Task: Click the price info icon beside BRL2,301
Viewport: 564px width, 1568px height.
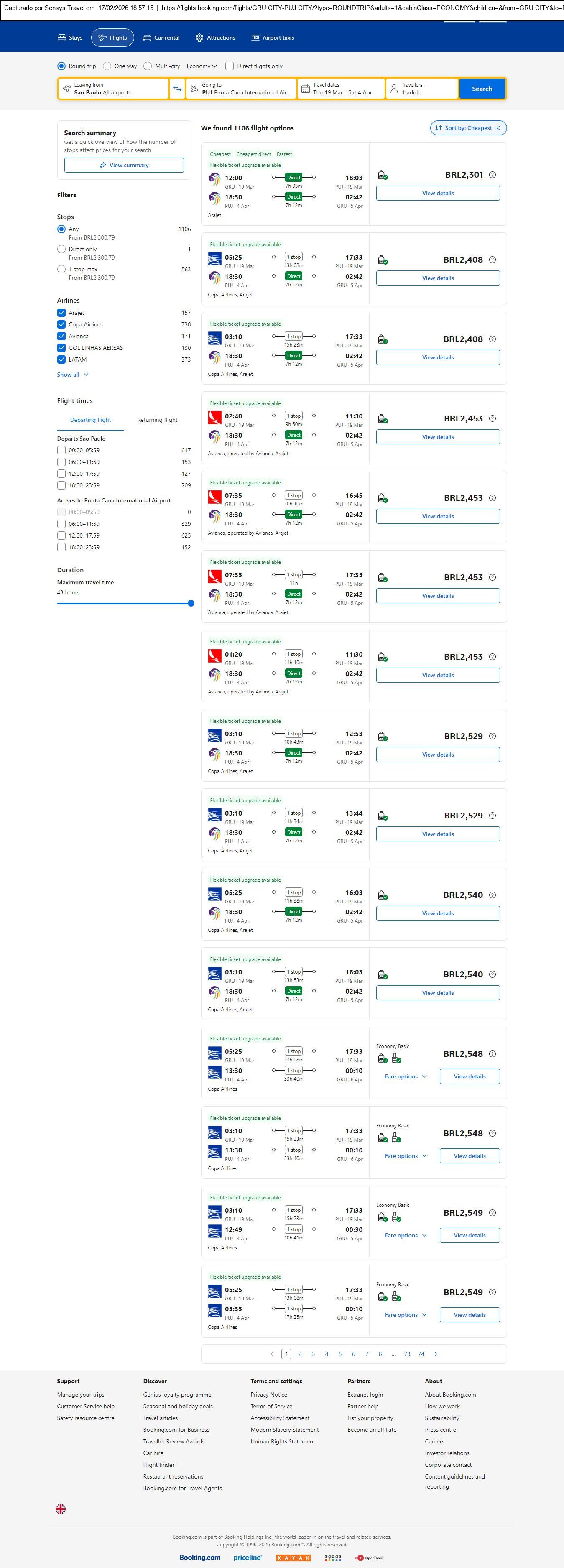Action: [x=493, y=175]
